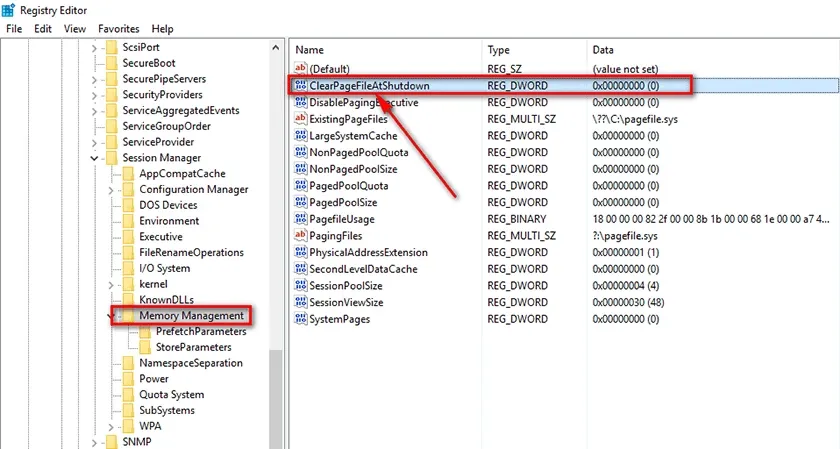840x449 pixels.
Task: Click the \??\C:\pagefile.sys data cell
Action: coord(635,119)
